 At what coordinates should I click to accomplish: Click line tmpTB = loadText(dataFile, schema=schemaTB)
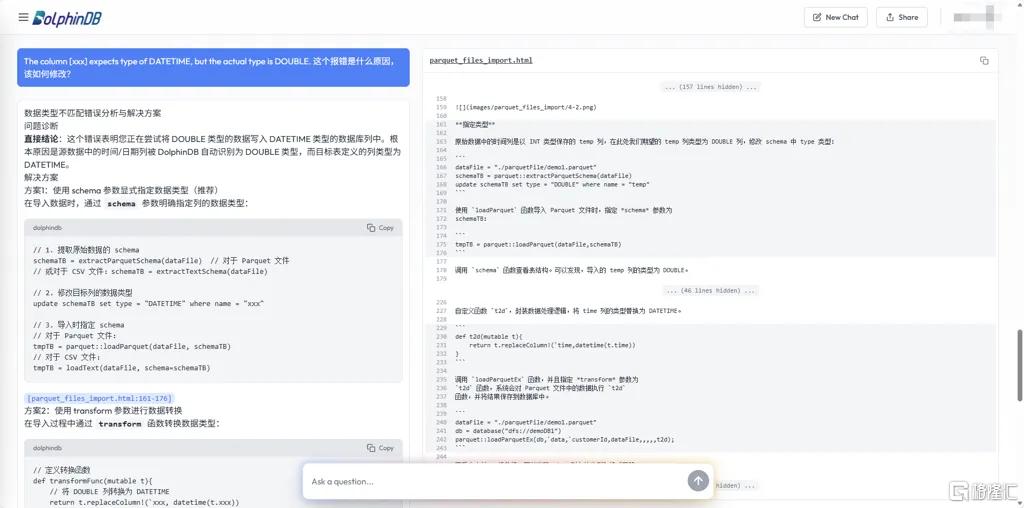tap(121, 368)
